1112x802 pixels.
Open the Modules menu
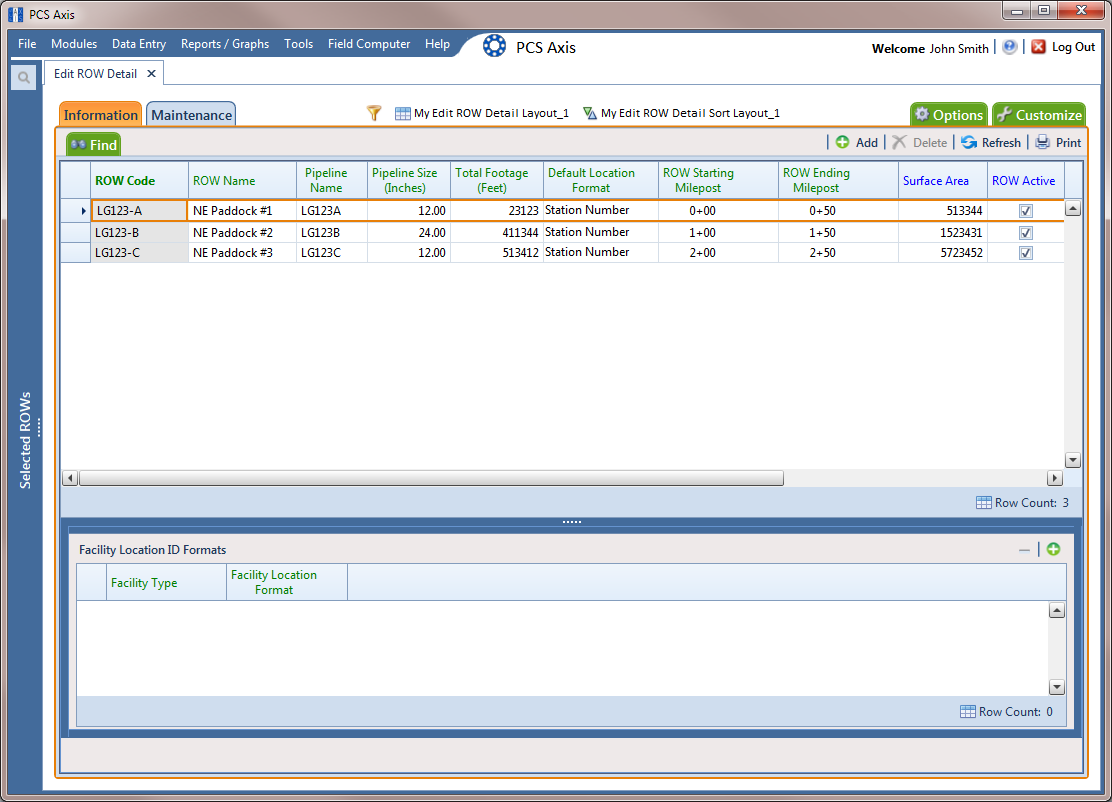pos(74,44)
